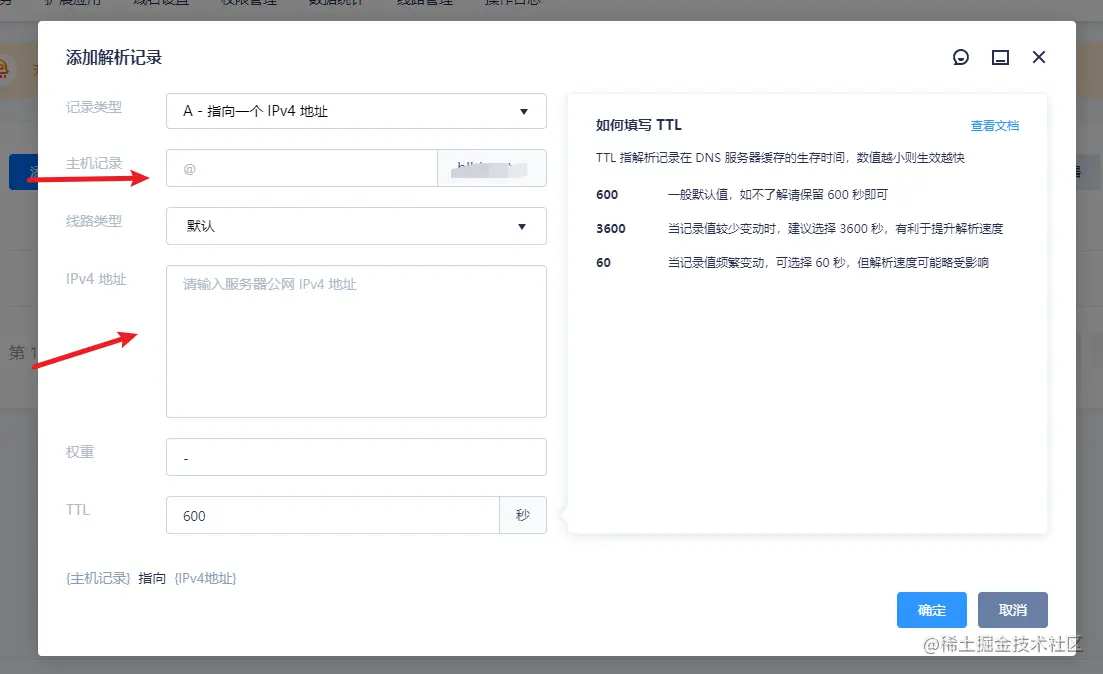Open the feedback chat icon in dialog header

(x=960, y=58)
